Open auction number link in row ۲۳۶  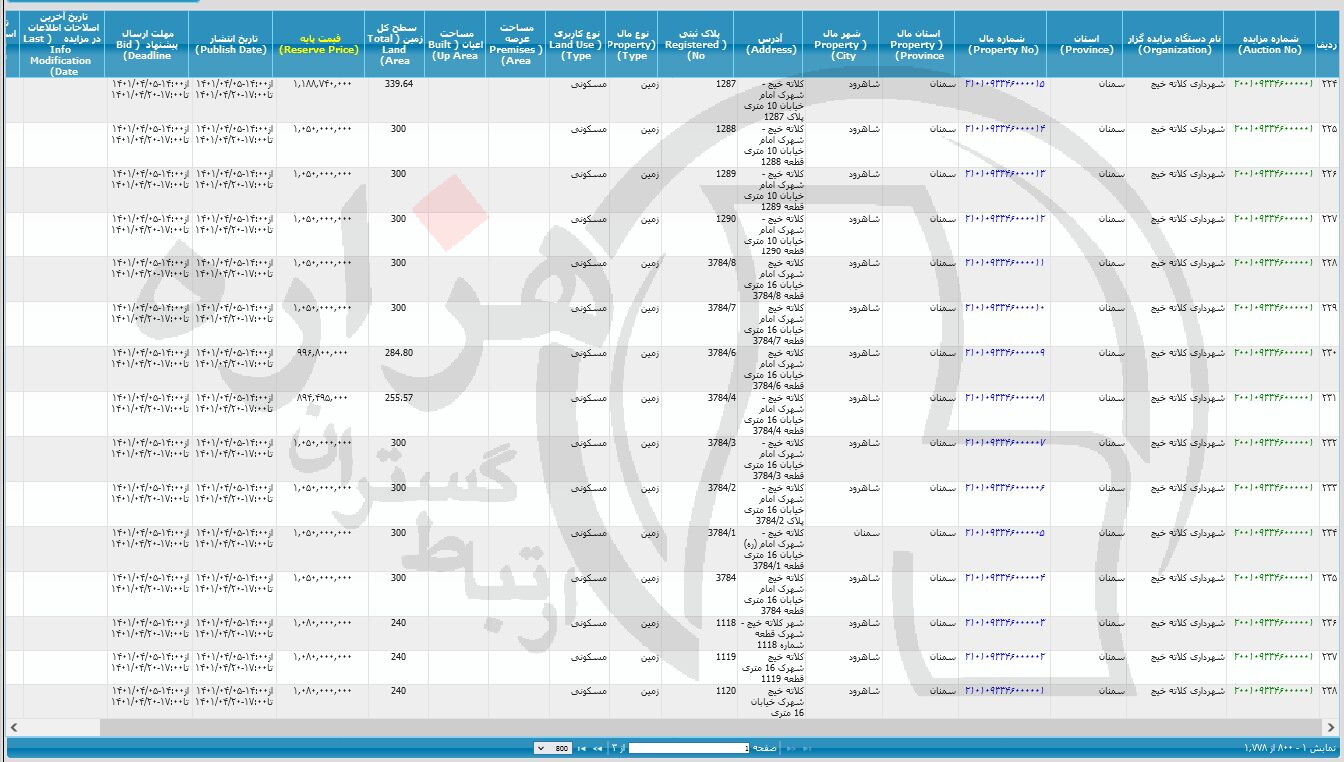click(1272, 623)
